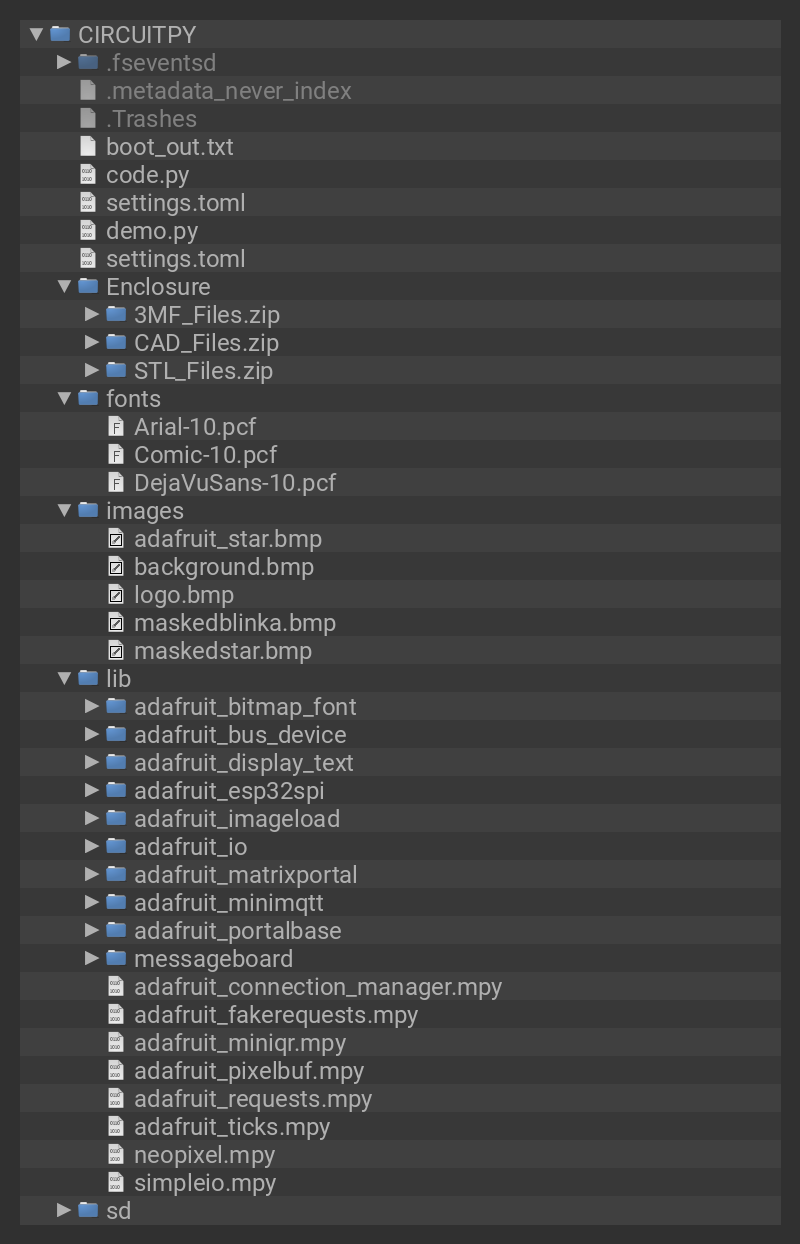Screen dimensions: 800x1244
Task: Click the code.py file icon
Action: pos(88,175)
